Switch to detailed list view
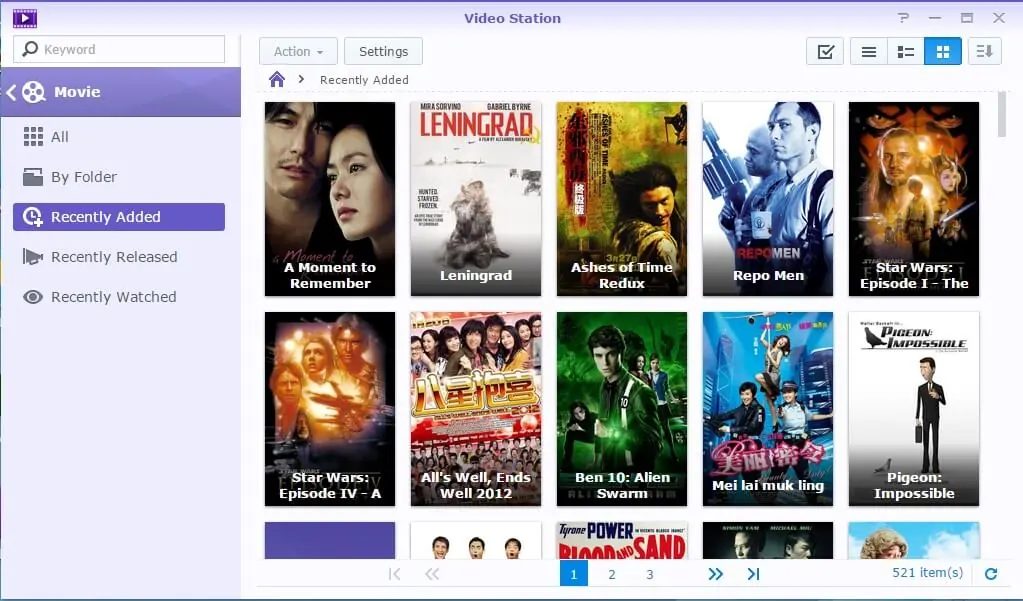The height and width of the screenshot is (601, 1023). 905,50
